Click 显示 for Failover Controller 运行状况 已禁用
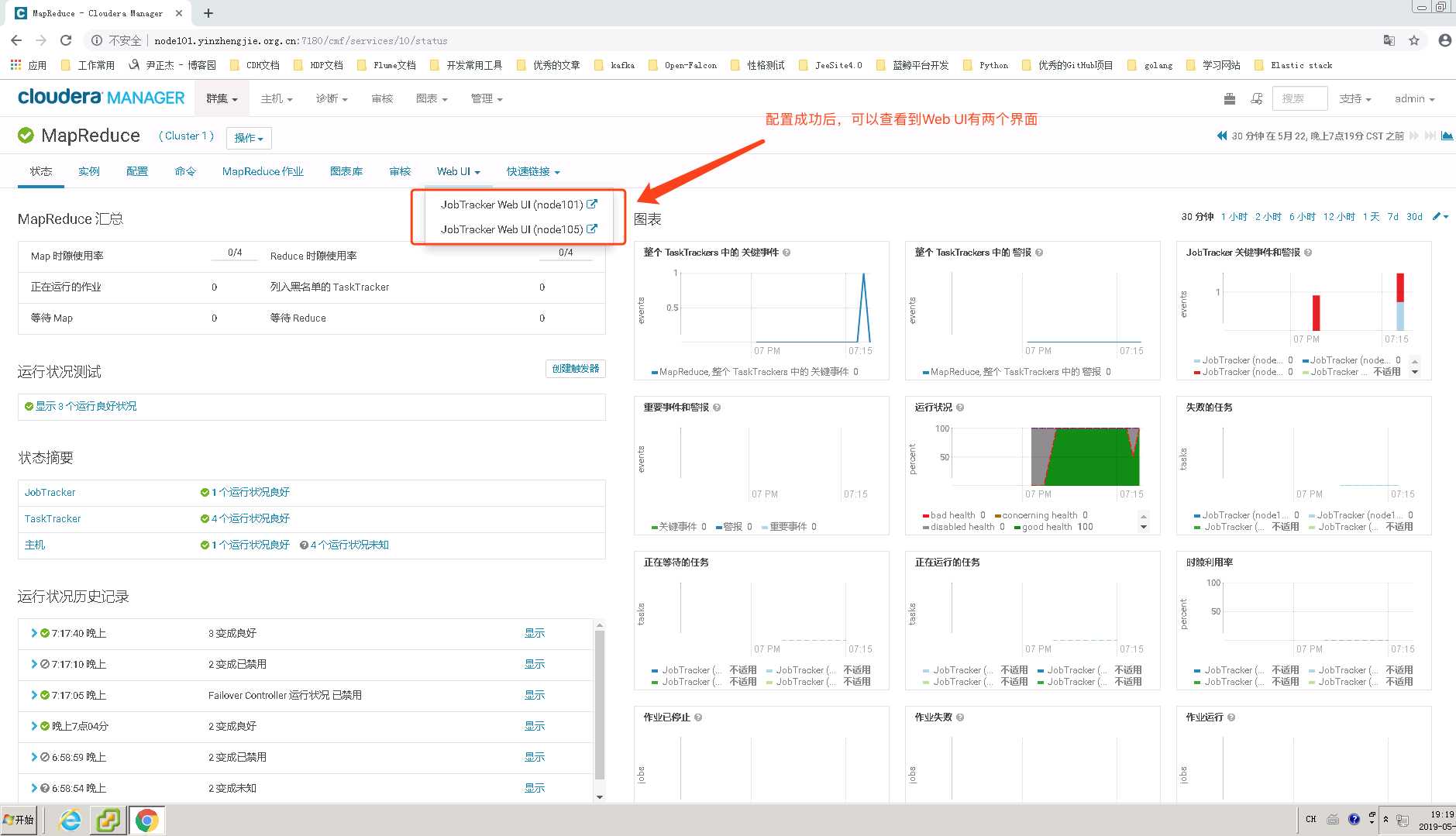 pyautogui.click(x=535, y=695)
